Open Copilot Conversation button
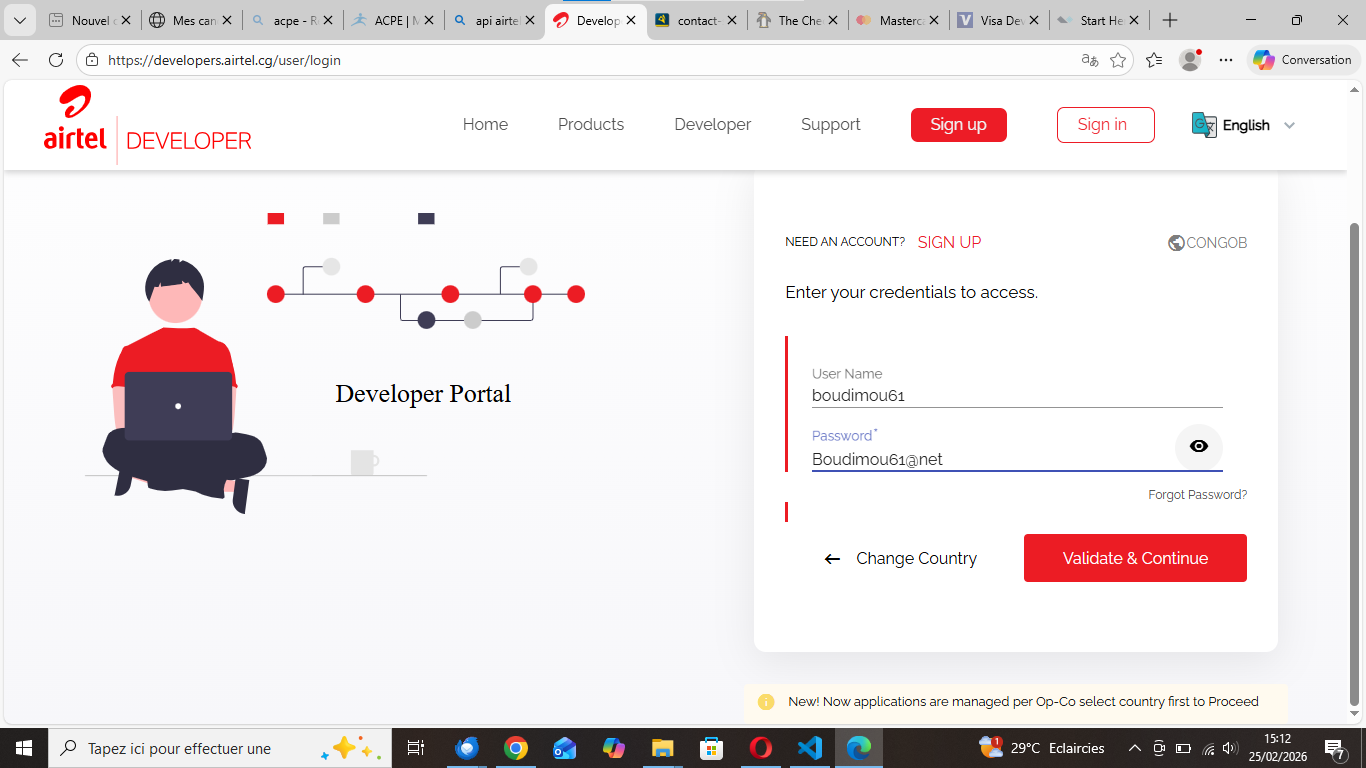 pos(1304,60)
